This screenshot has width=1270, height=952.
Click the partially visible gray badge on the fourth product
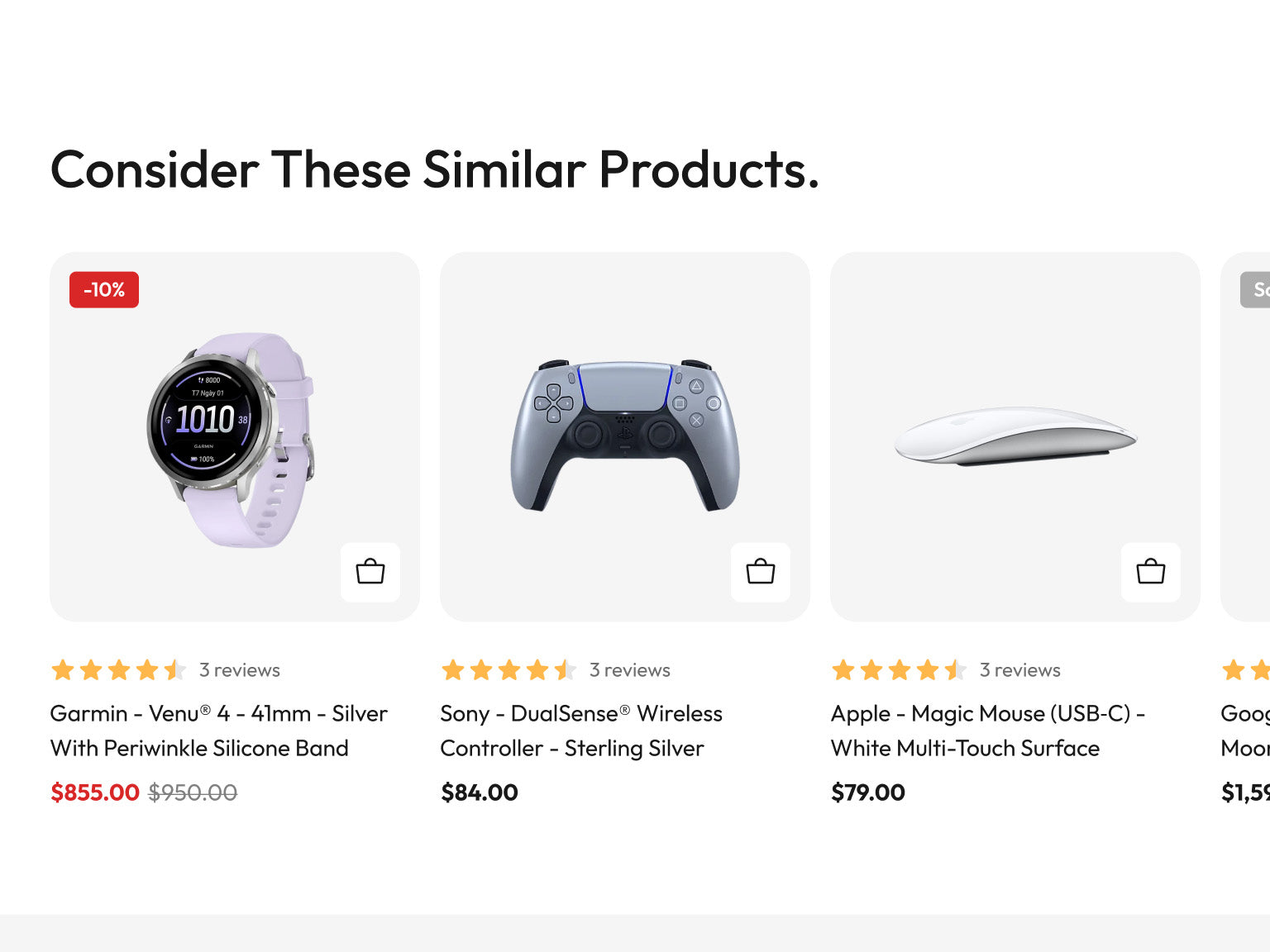[1255, 290]
